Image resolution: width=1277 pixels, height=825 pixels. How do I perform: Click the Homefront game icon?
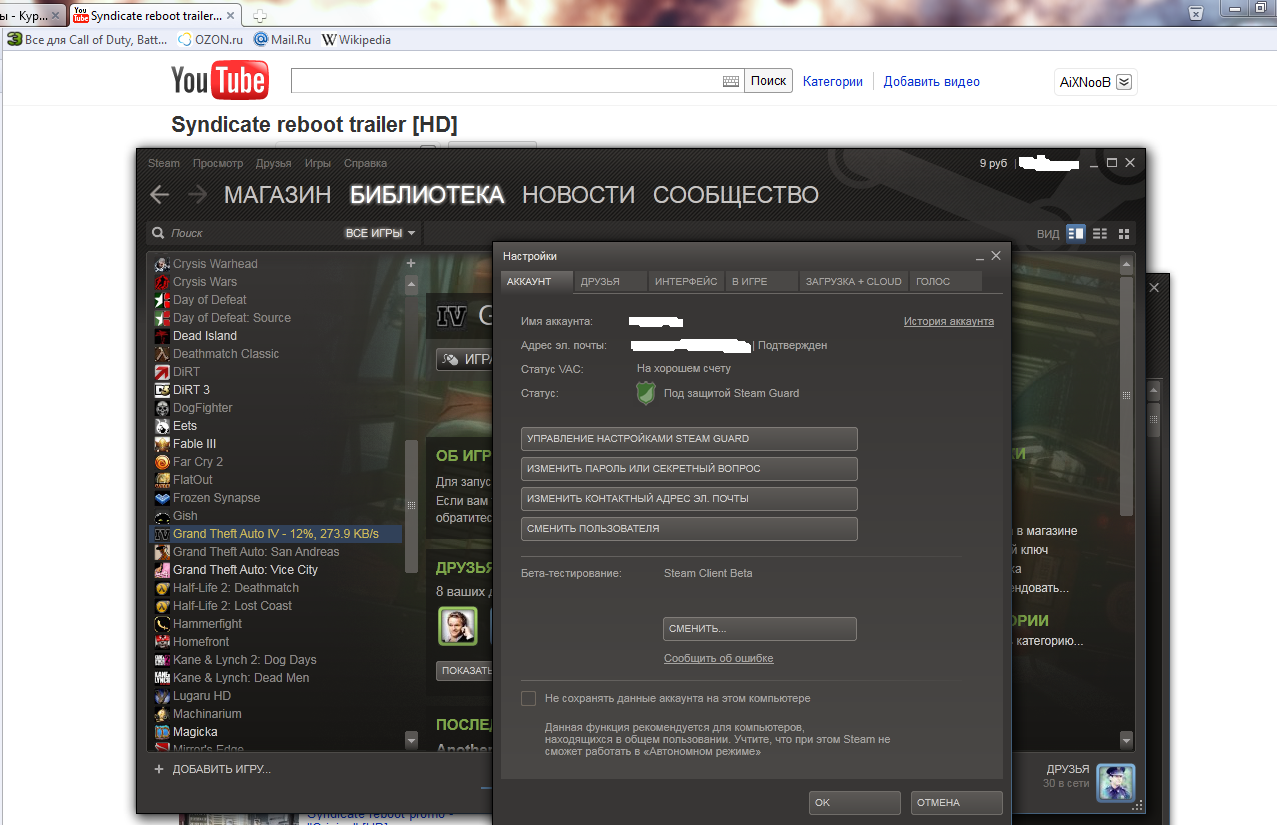point(163,642)
